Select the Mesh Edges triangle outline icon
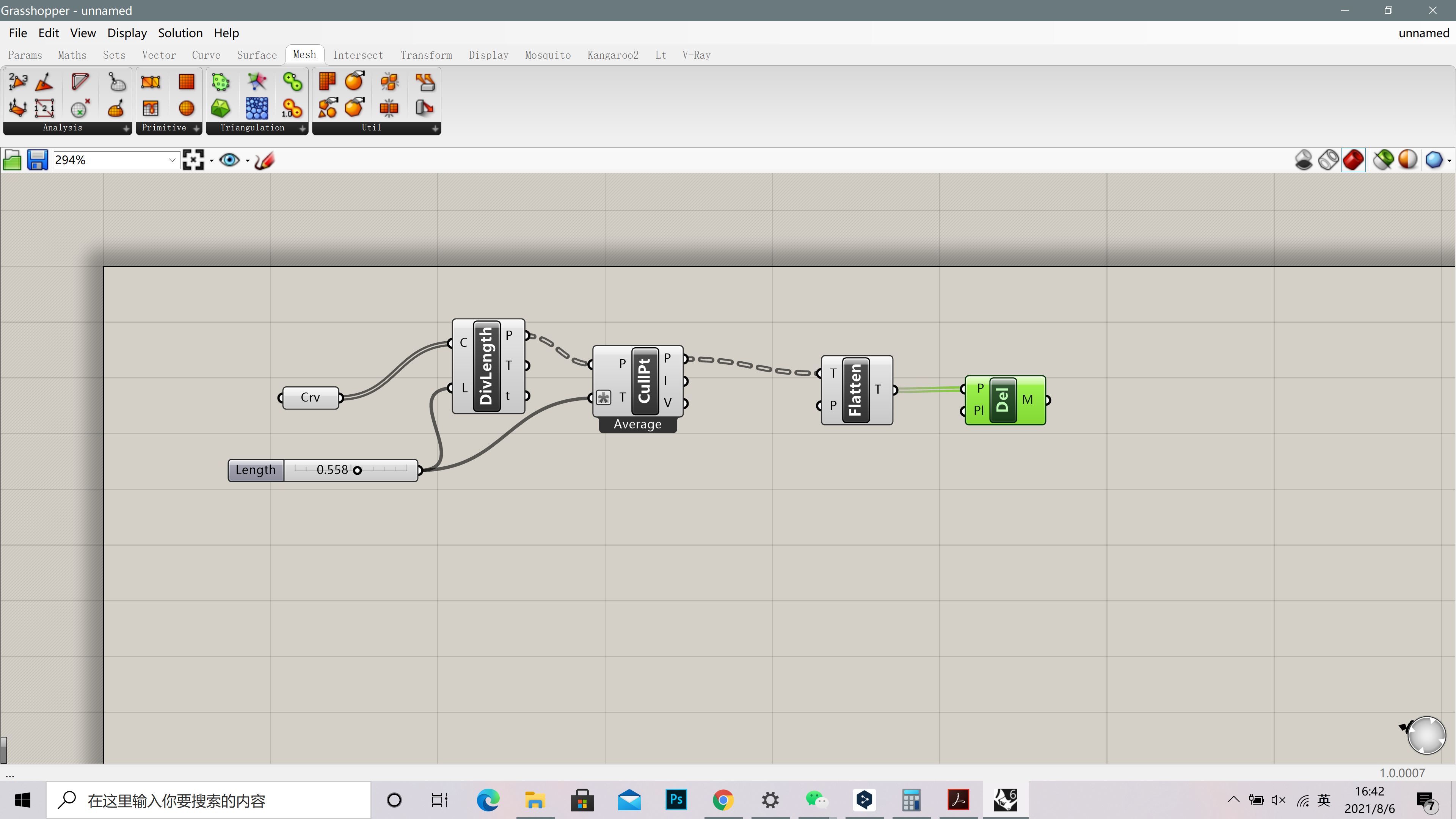Screen dimensions: 1456x819 click(x=80, y=82)
